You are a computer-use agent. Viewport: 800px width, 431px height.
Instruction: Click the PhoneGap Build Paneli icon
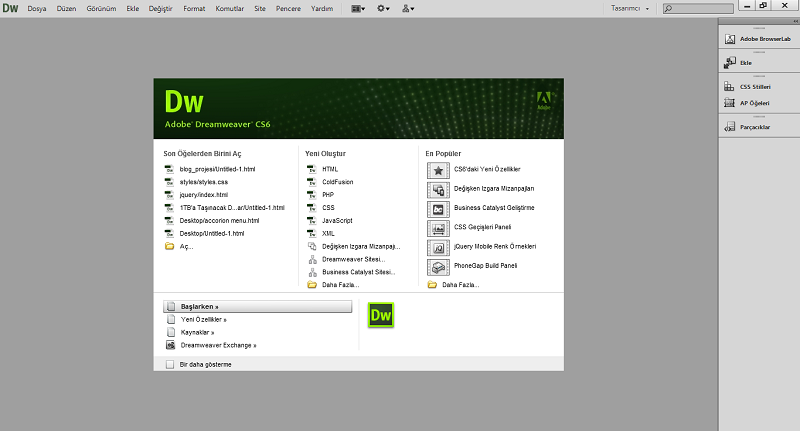pyautogui.click(x=438, y=267)
